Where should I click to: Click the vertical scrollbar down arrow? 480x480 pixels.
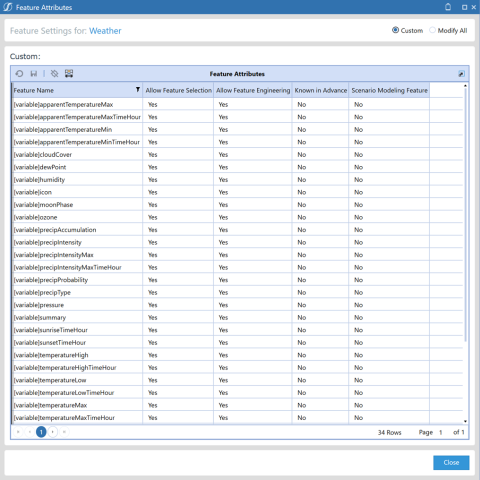tap(465, 421)
